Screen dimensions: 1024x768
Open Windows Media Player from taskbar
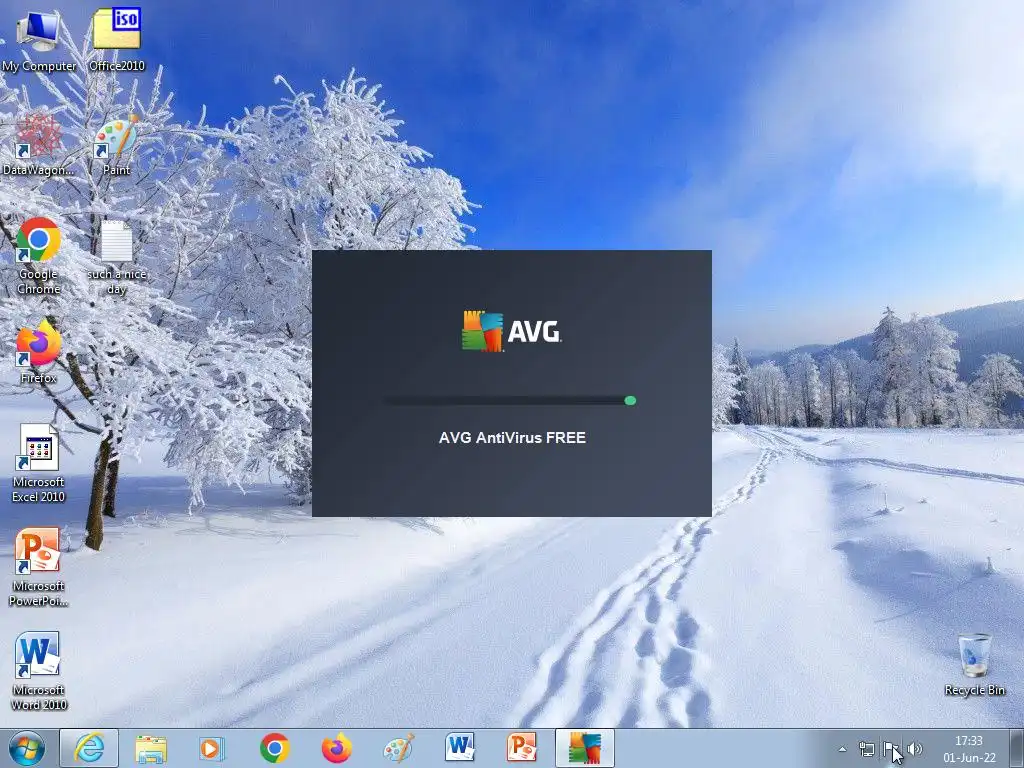click(x=212, y=748)
